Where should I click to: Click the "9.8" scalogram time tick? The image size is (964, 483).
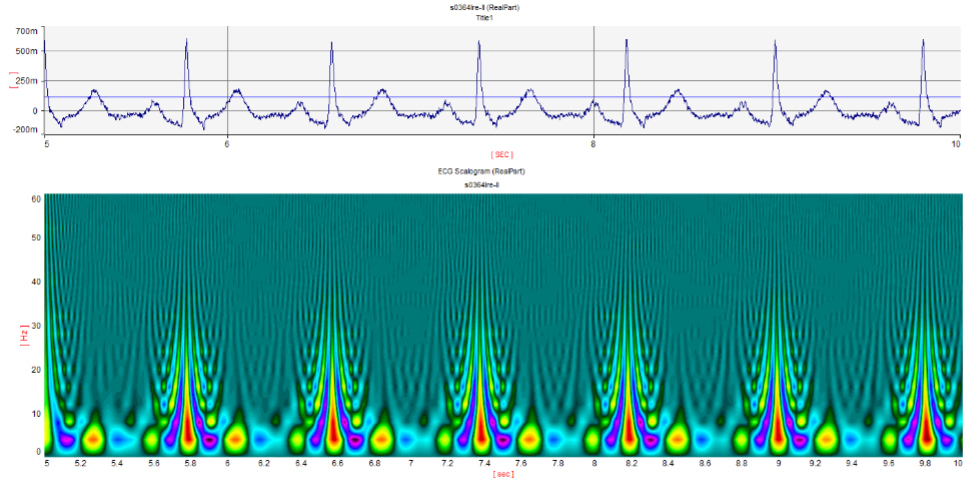point(924,463)
